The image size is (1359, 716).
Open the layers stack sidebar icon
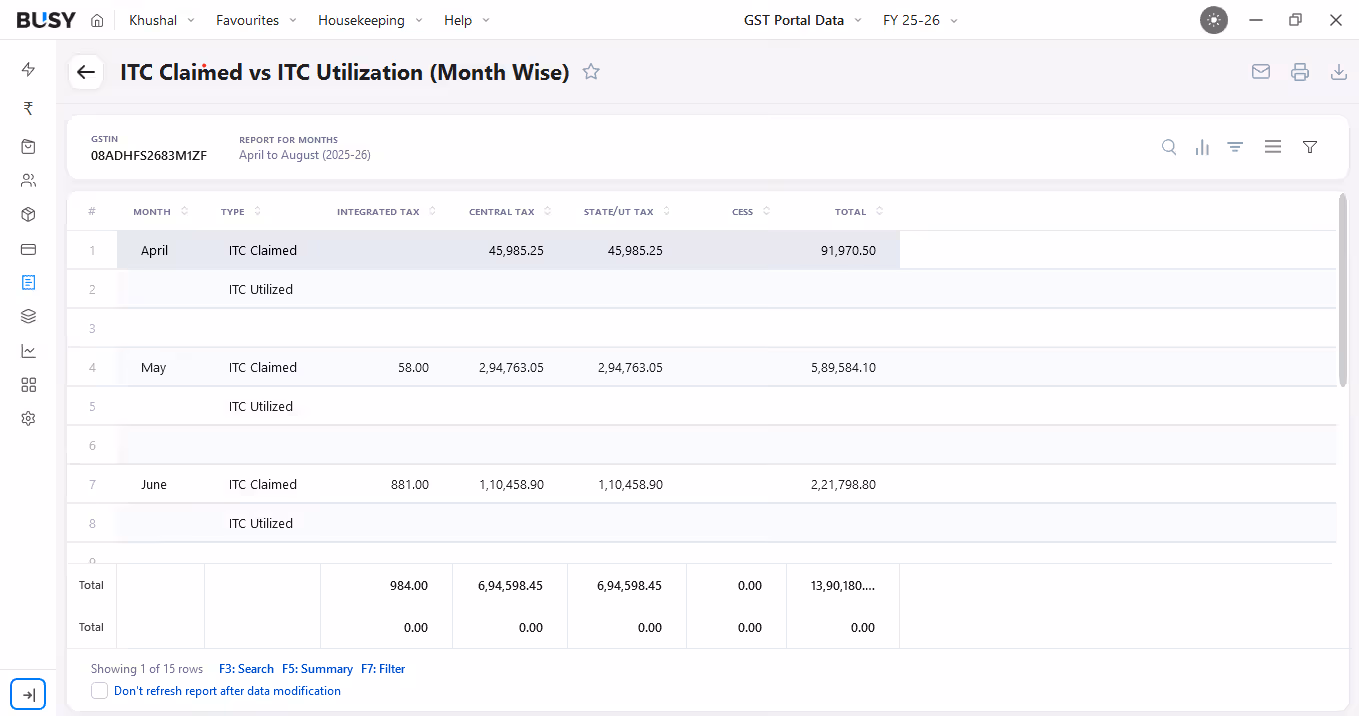[x=28, y=317]
